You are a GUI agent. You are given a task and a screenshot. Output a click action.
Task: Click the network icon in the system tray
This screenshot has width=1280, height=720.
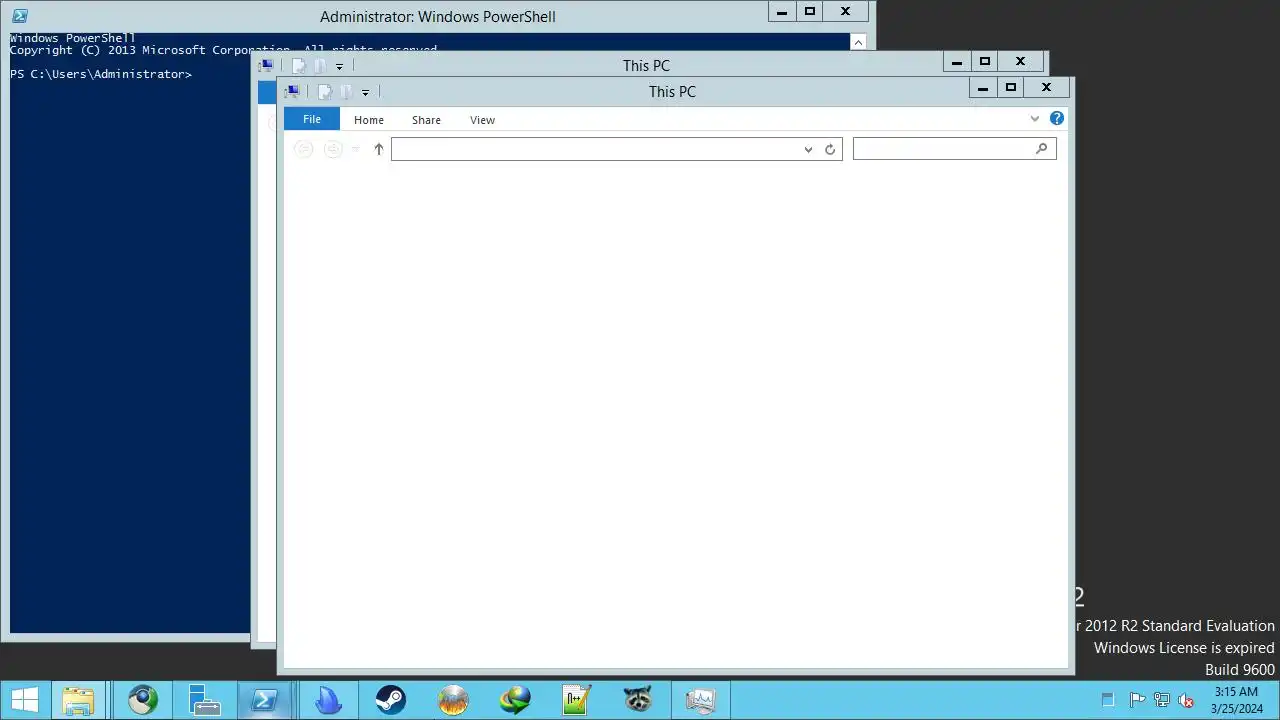[x=1162, y=700]
